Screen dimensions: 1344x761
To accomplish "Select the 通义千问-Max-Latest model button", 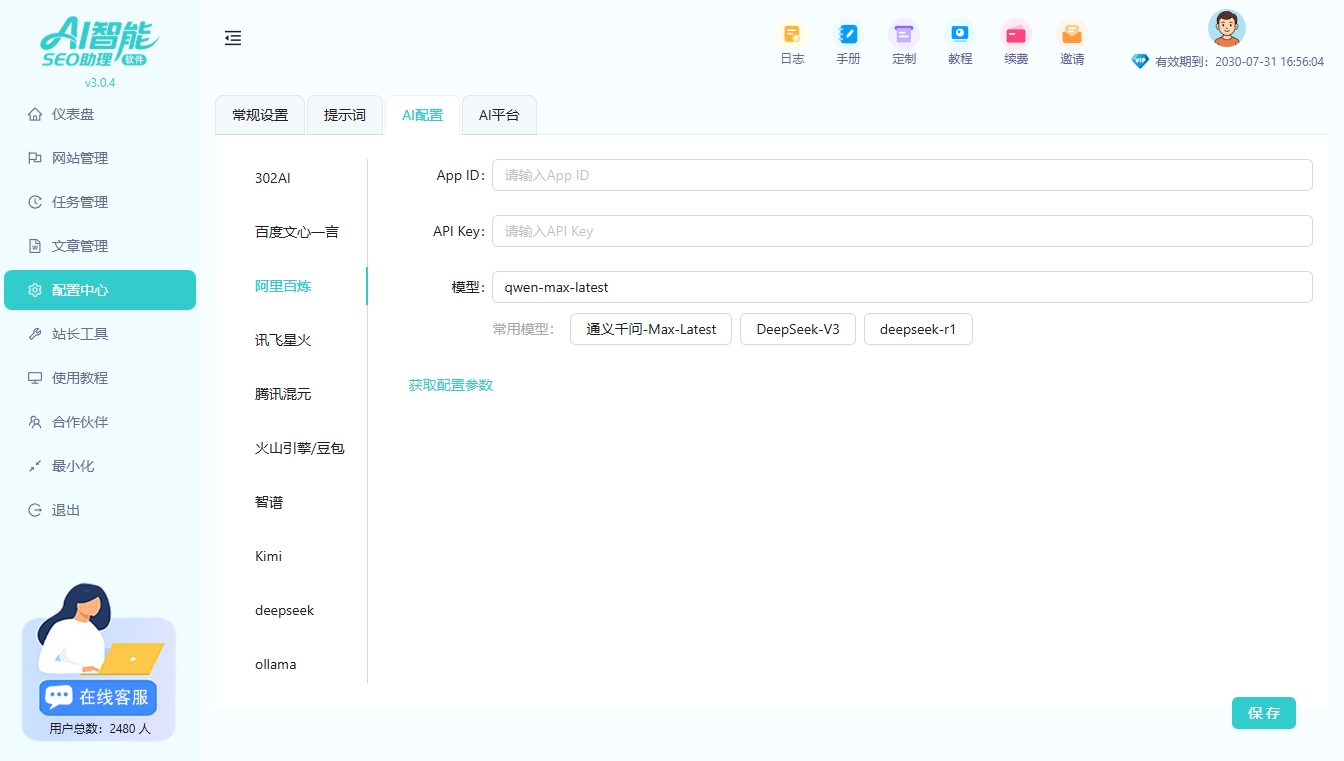I will click(650, 328).
